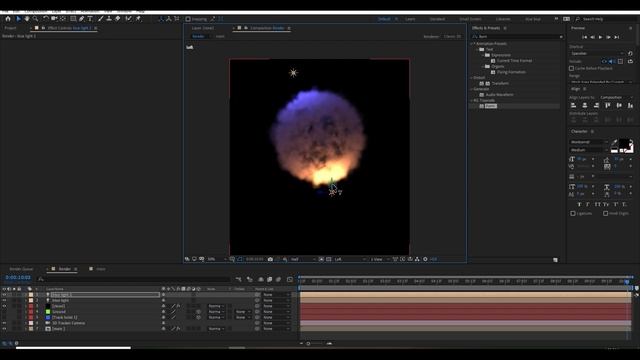Click label color swatch of Ground layer
640x360 pixels.
coord(31,312)
